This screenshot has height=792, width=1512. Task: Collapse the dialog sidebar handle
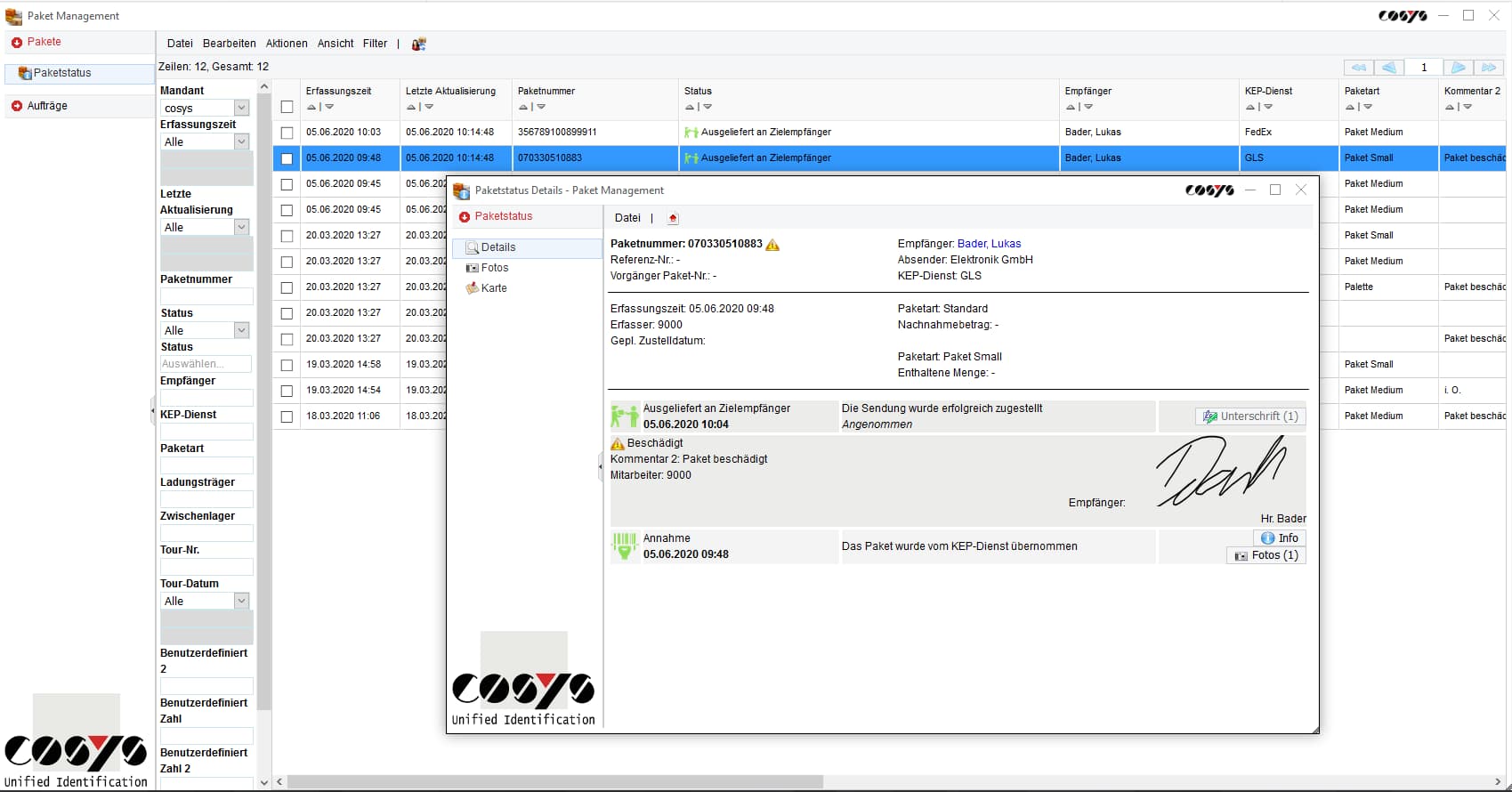click(x=601, y=466)
